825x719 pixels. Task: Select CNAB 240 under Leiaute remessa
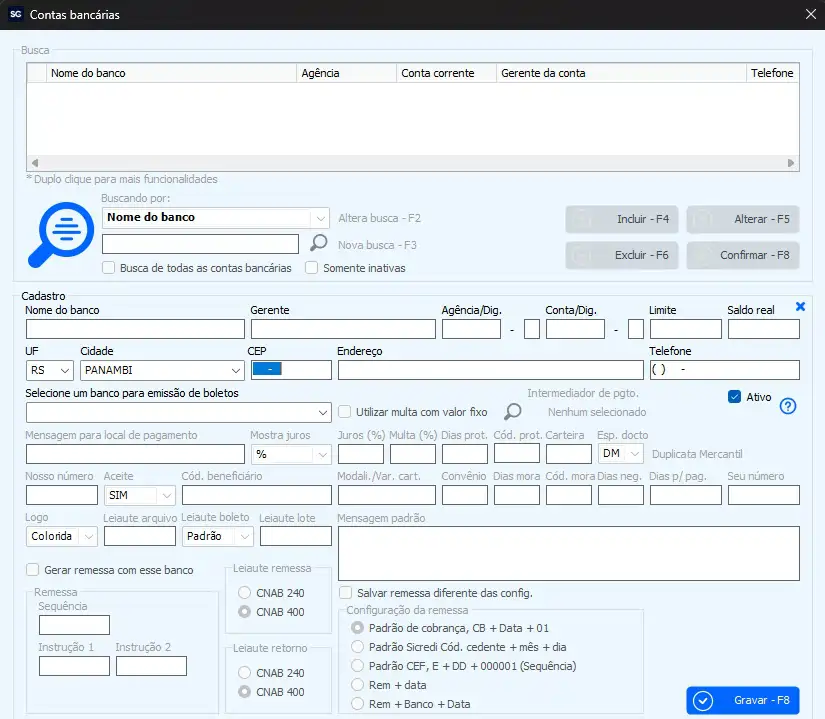pos(244,592)
